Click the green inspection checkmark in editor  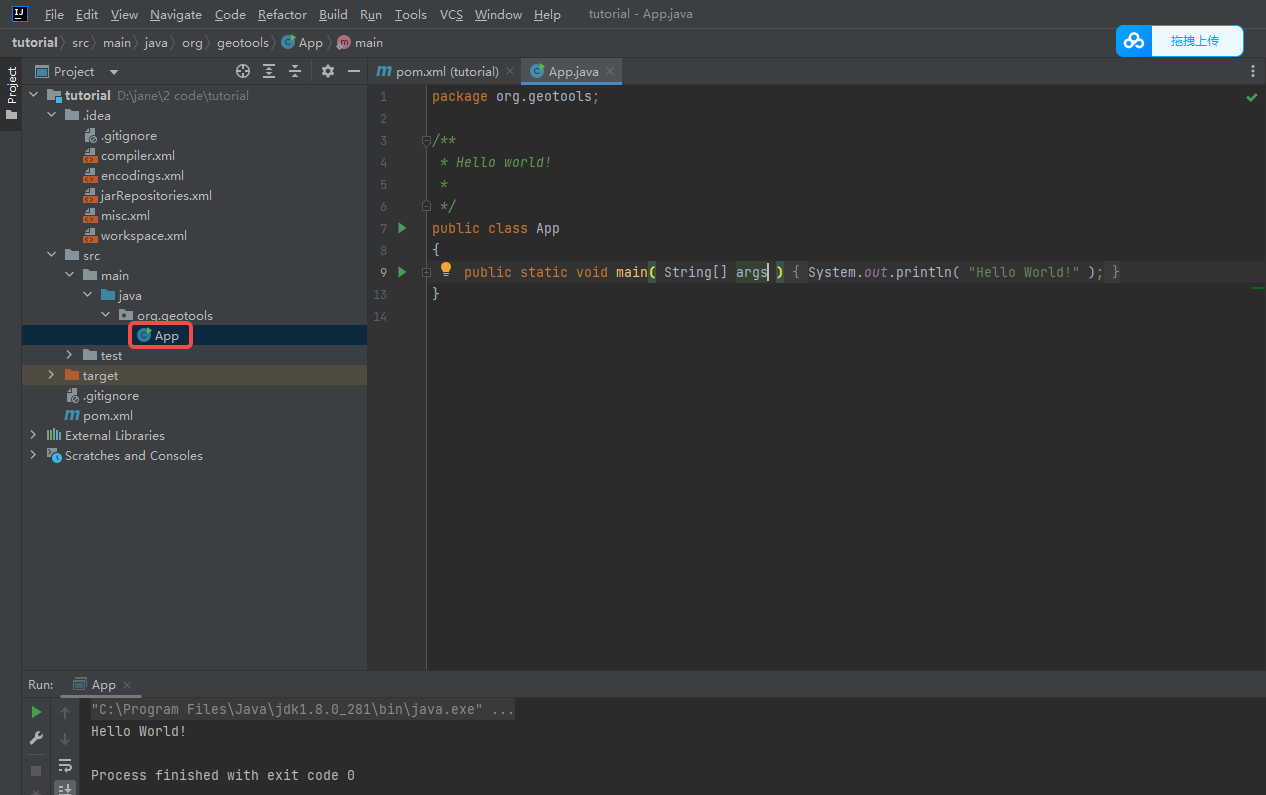tap(1251, 97)
